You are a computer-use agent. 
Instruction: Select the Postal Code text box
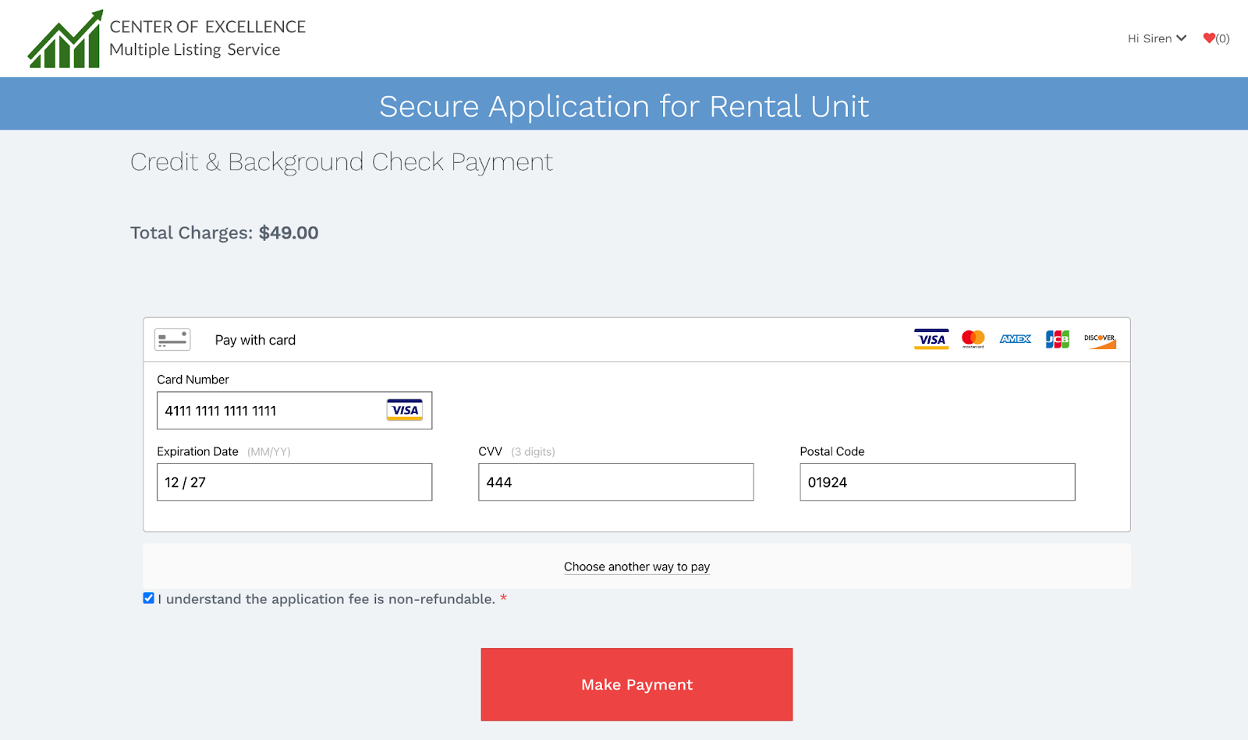(937, 482)
